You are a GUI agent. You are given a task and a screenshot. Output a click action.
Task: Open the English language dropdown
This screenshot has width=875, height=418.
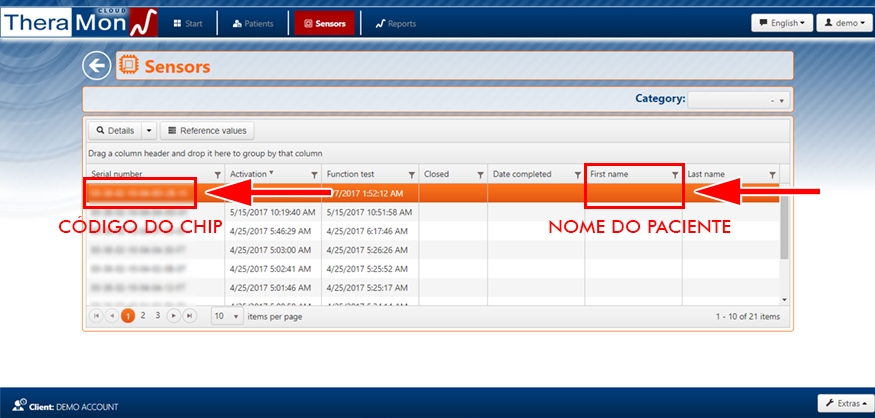tap(780, 23)
